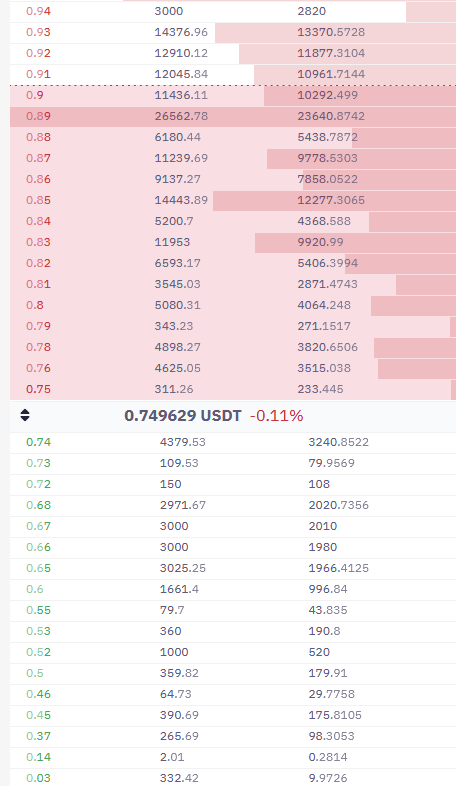Click the up-down sort arrows icon

[25, 415]
